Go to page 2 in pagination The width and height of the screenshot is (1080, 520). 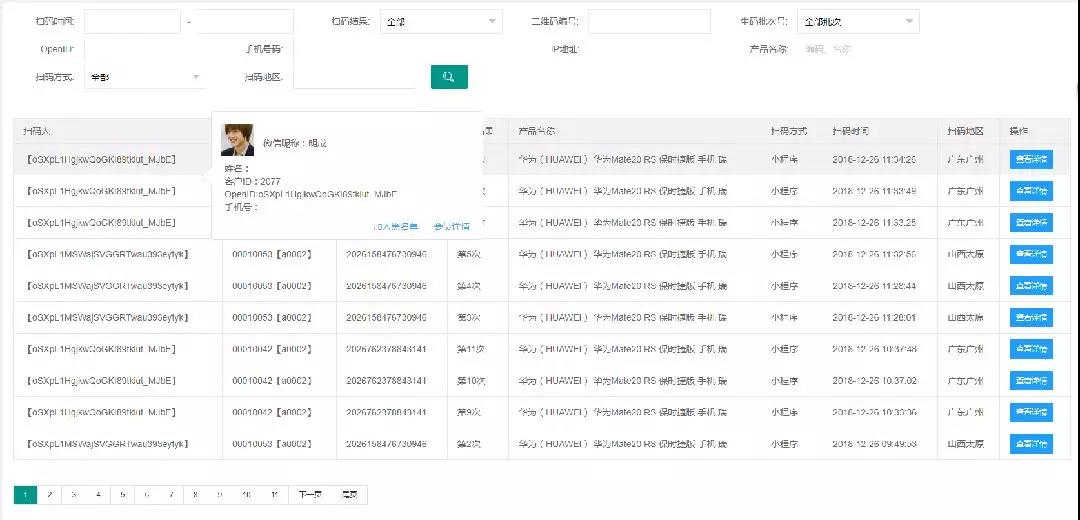(x=49, y=495)
